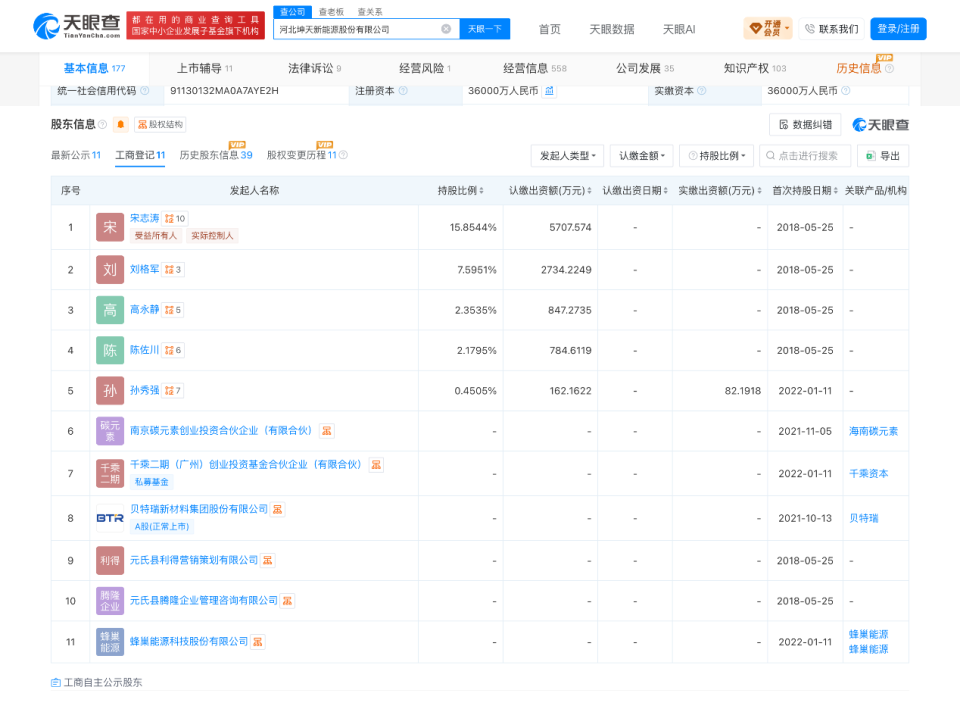This screenshot has width=960, height=712.
Task: Open the Tianyancha logo home link
Action: pos(77,26)
